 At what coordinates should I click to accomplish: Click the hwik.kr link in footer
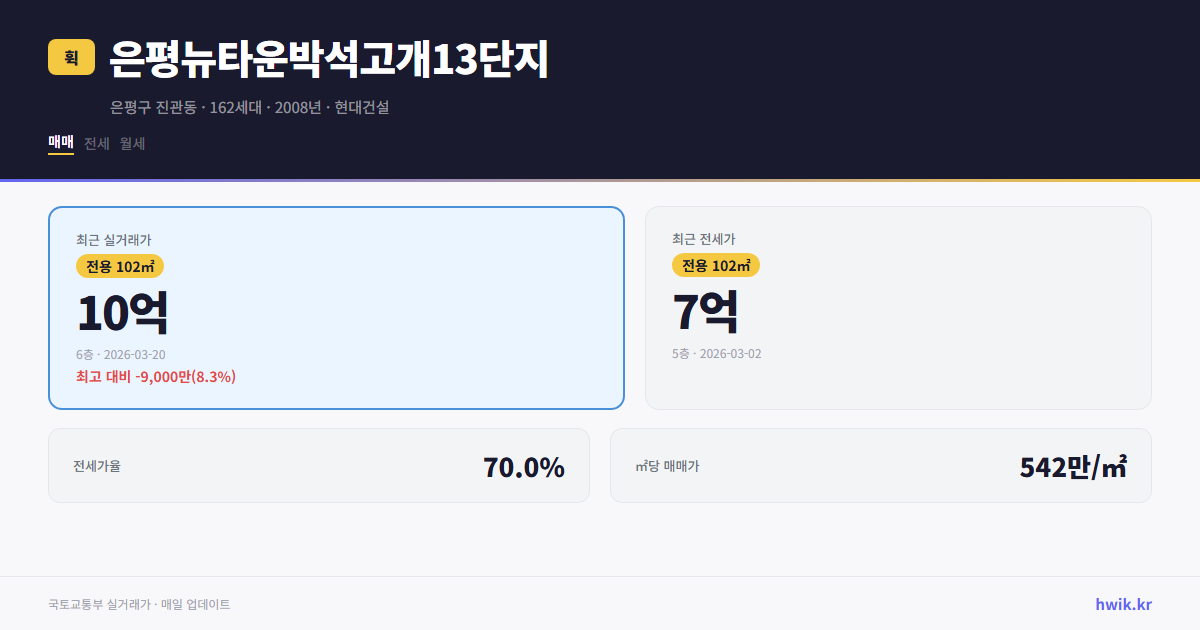pyautogui.click(x=1122, y=603)
